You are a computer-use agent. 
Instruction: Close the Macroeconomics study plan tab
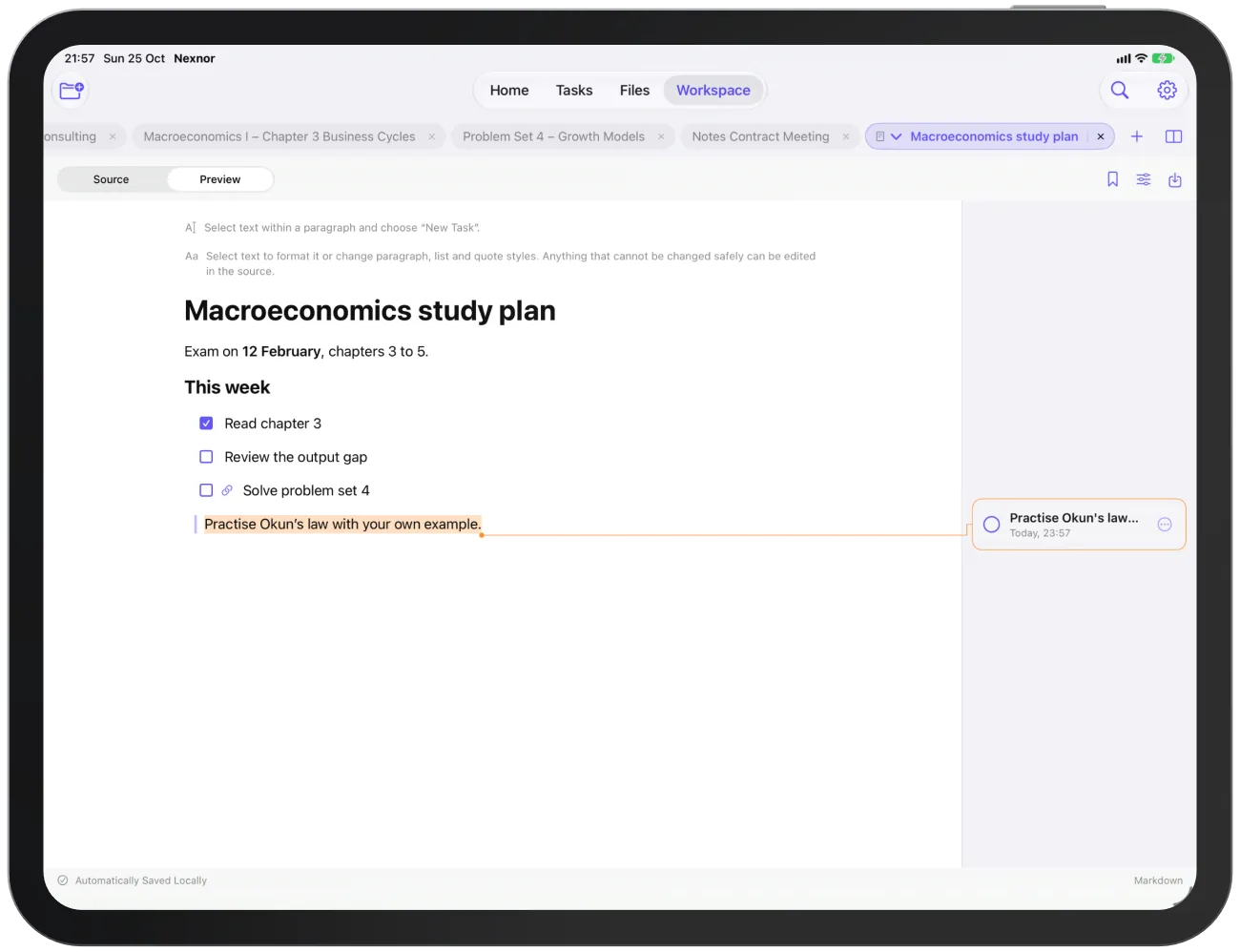click(x=1101, y=136)
